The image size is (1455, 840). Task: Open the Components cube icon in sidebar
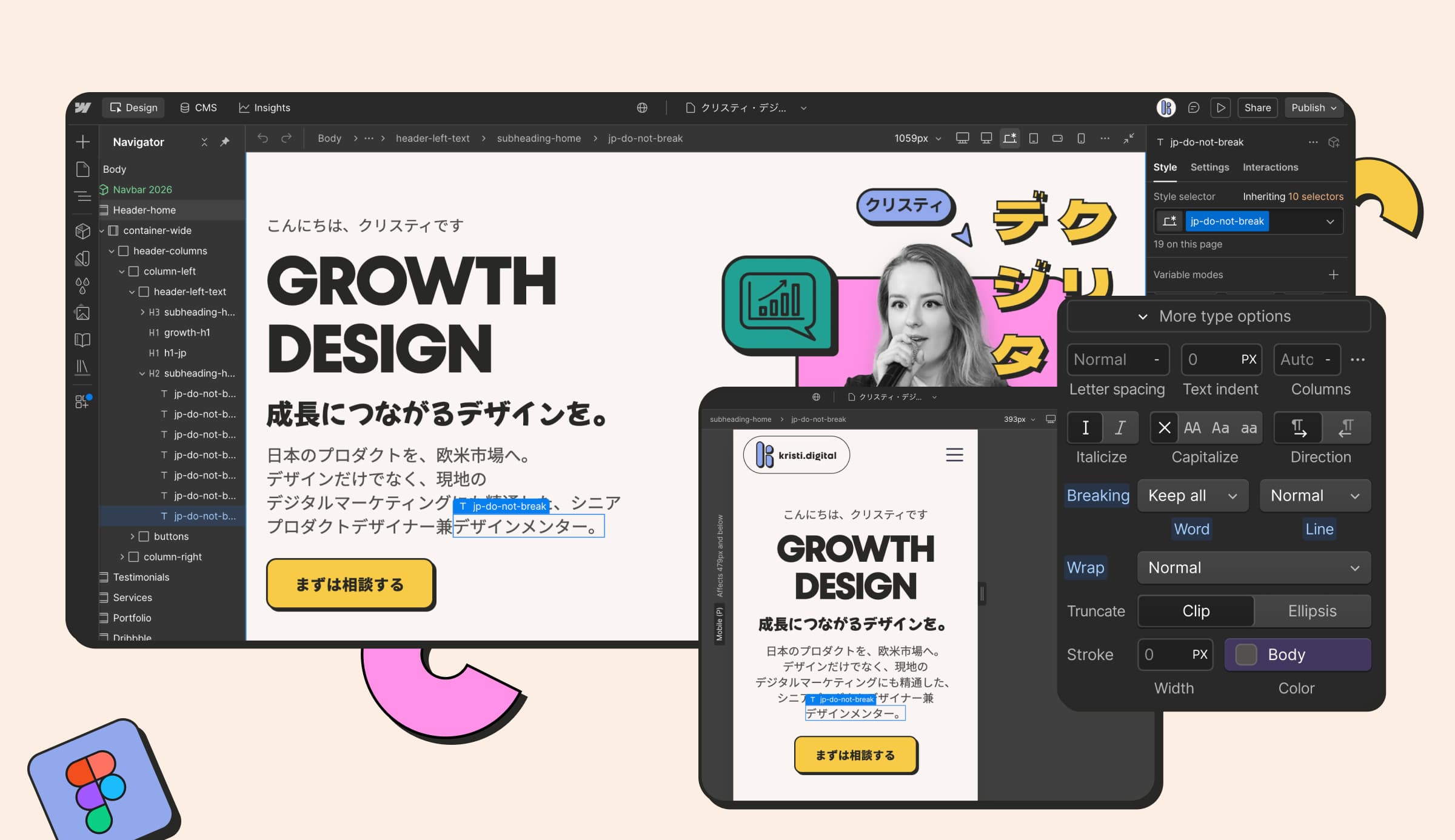click(x=82, y=231)
